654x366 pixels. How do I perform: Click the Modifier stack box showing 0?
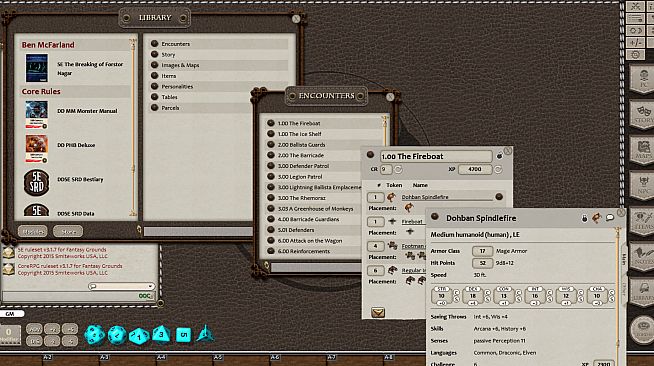click(x=9, y=334)
